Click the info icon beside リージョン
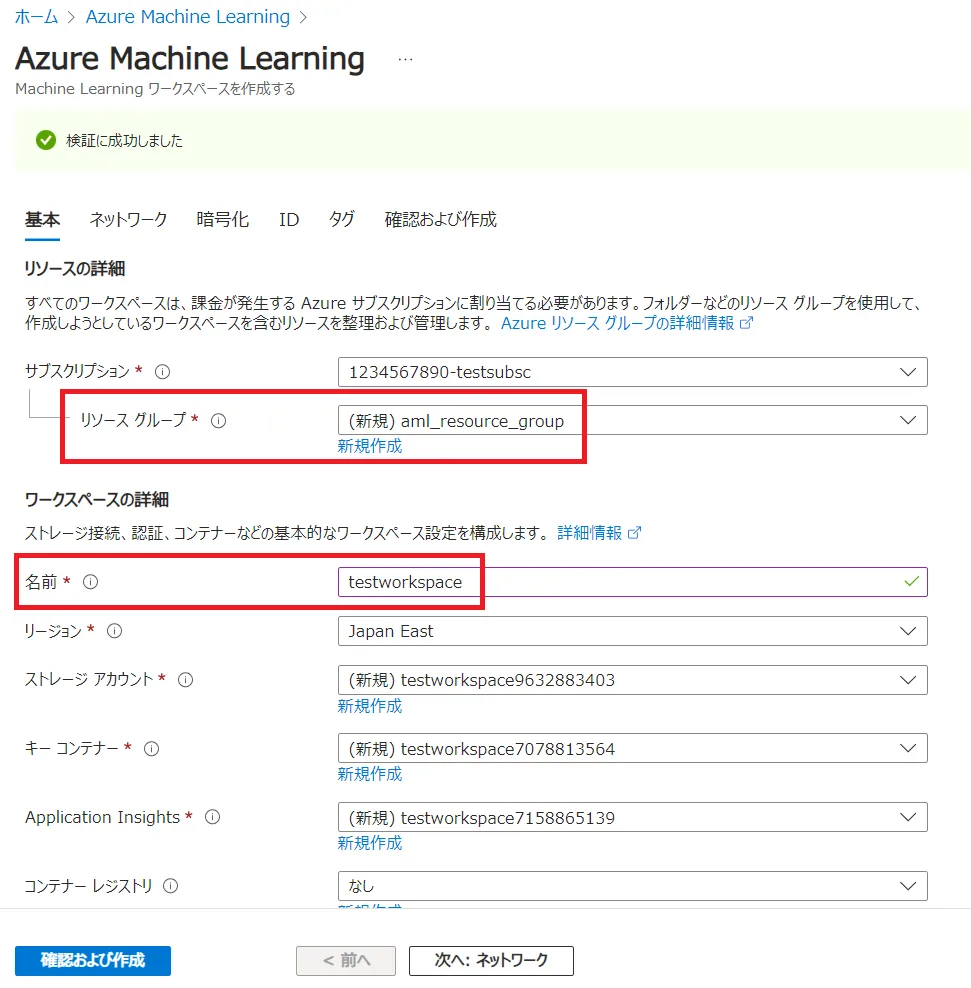This screenshot has height=988, width=971. [x=114, y=631]
